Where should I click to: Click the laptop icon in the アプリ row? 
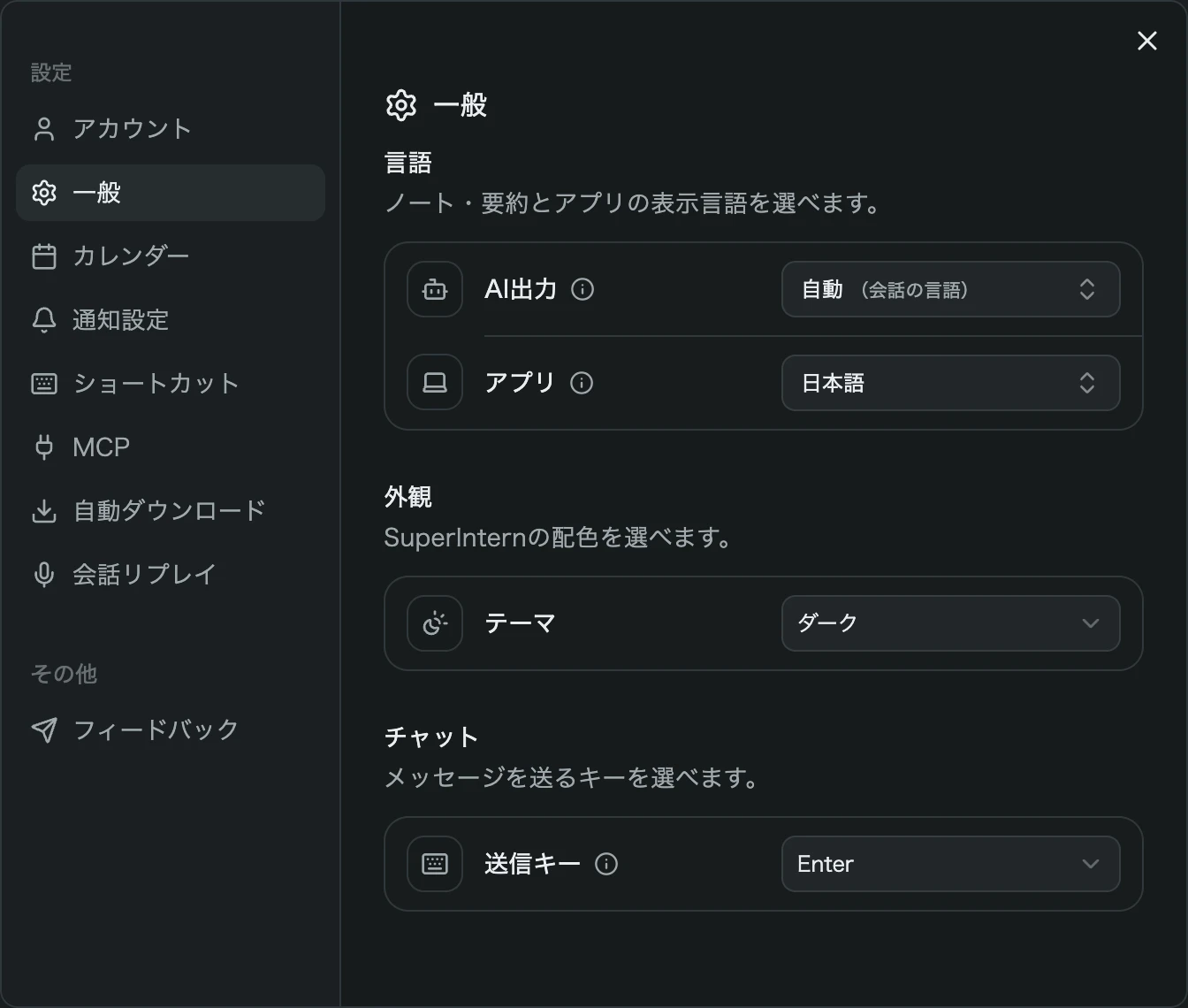(x=435, y=383)
